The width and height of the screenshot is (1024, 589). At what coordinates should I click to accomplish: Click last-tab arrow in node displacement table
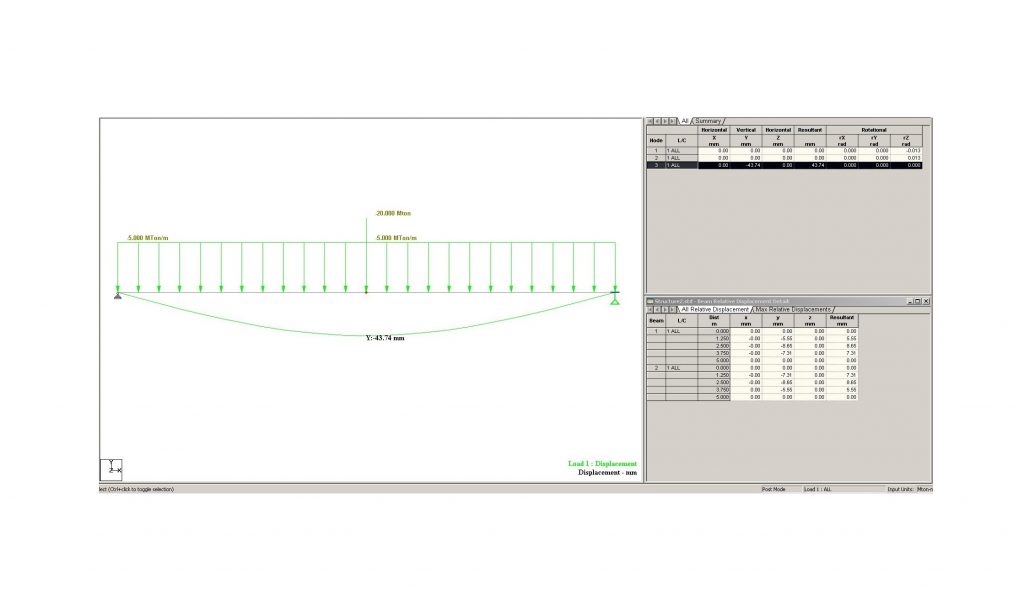(673, 121)
